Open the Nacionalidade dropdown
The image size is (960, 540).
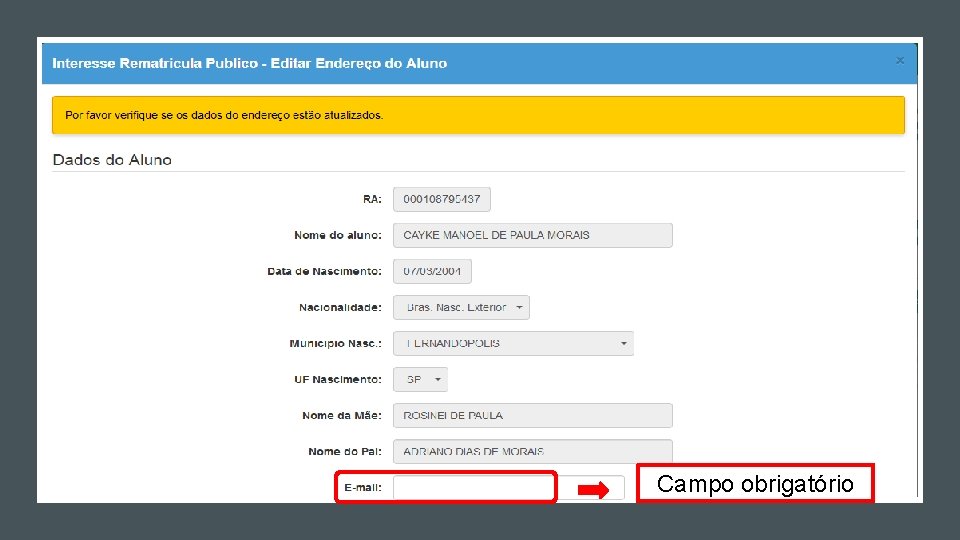461,307
